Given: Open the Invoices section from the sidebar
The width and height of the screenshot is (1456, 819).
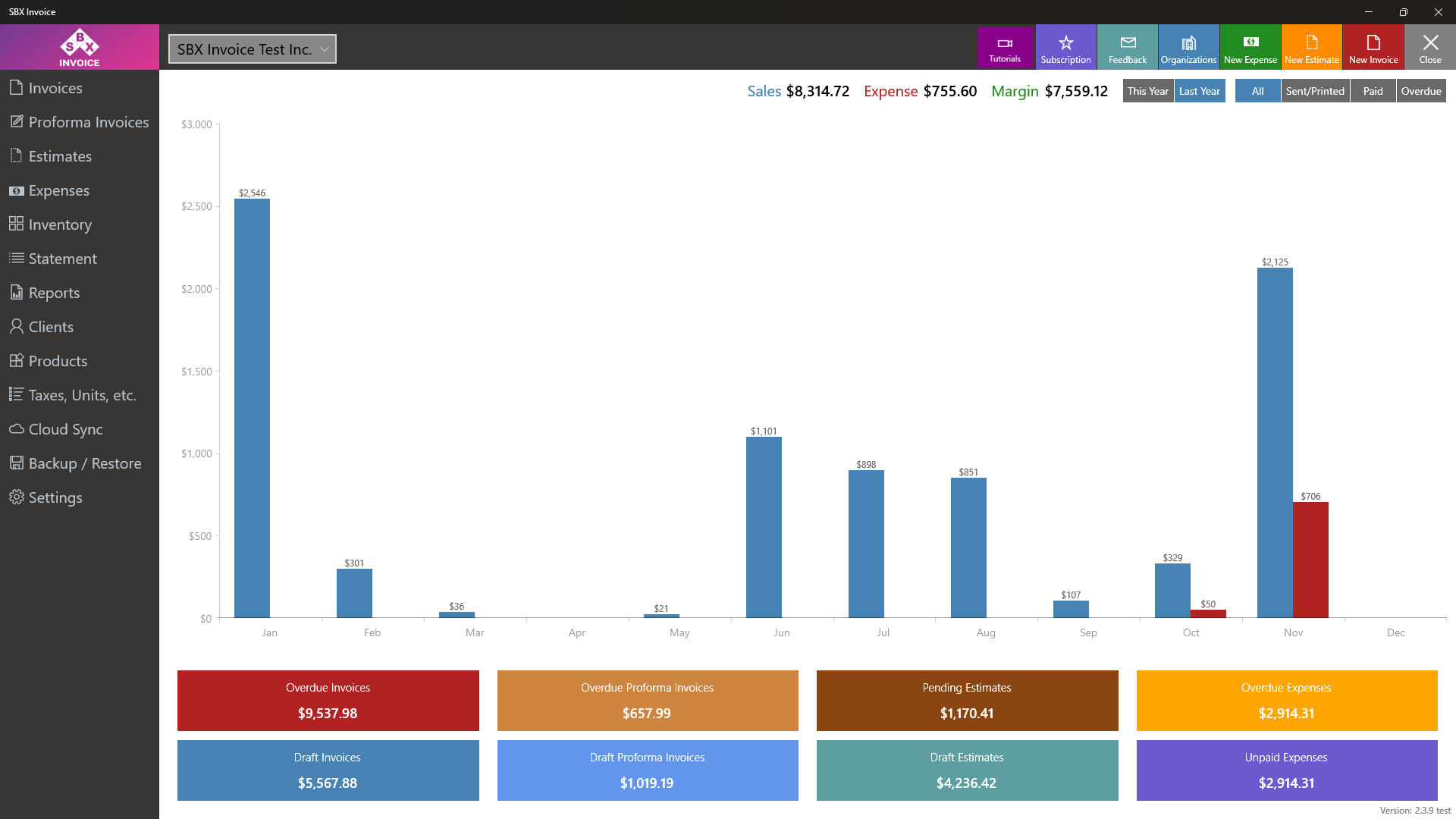Looking at the screenshot, I should tap(55, 87).
